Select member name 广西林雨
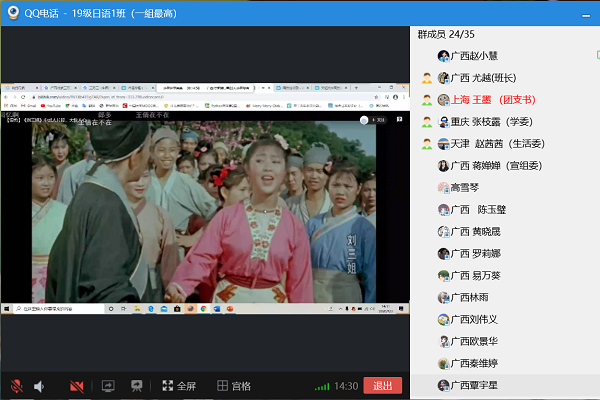600x400 pixels. click(x=470, y=297)
